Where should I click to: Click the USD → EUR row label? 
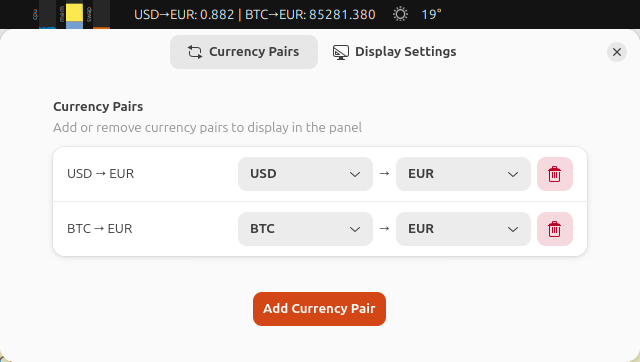click(100, 174)
